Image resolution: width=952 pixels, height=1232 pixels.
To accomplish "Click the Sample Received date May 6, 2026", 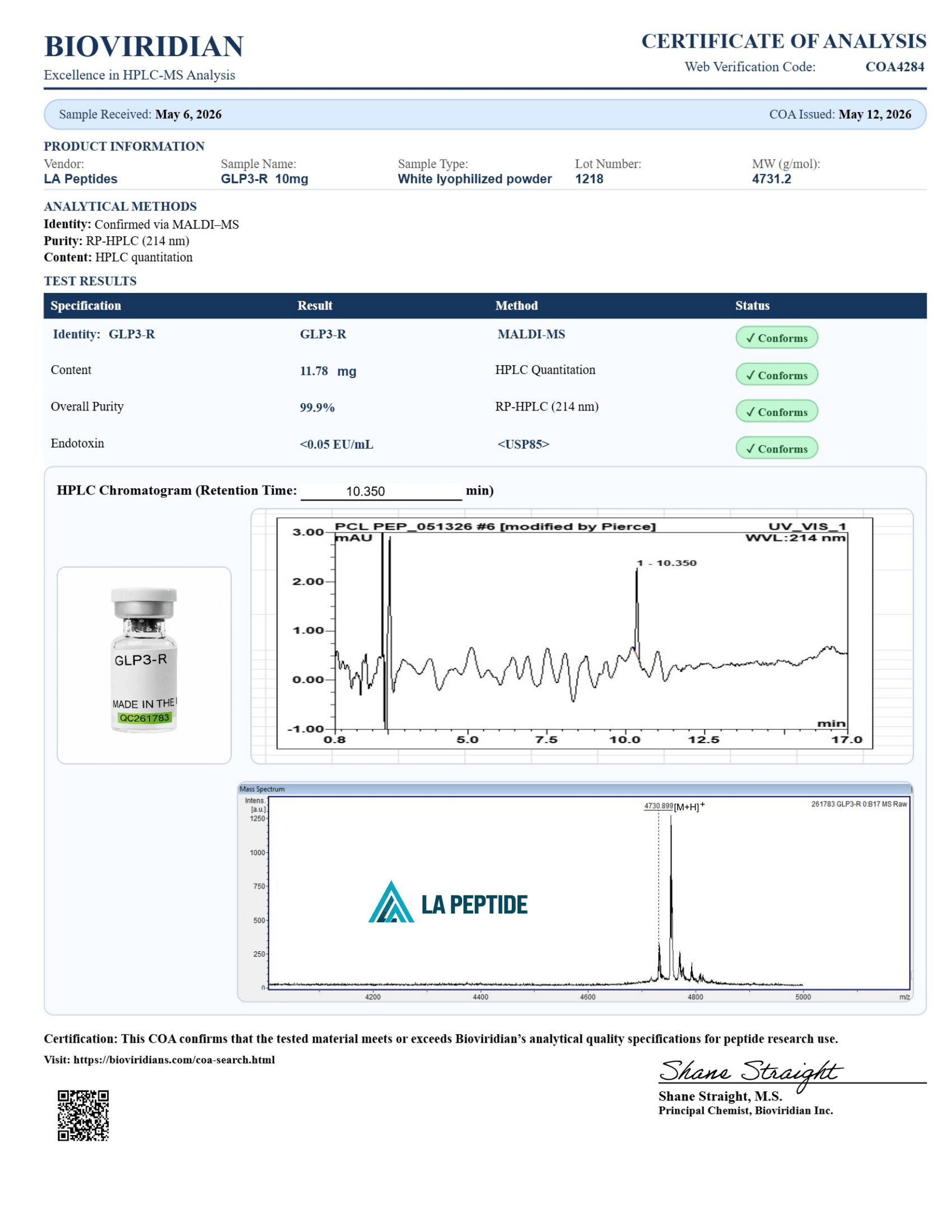I will point(188,114).
